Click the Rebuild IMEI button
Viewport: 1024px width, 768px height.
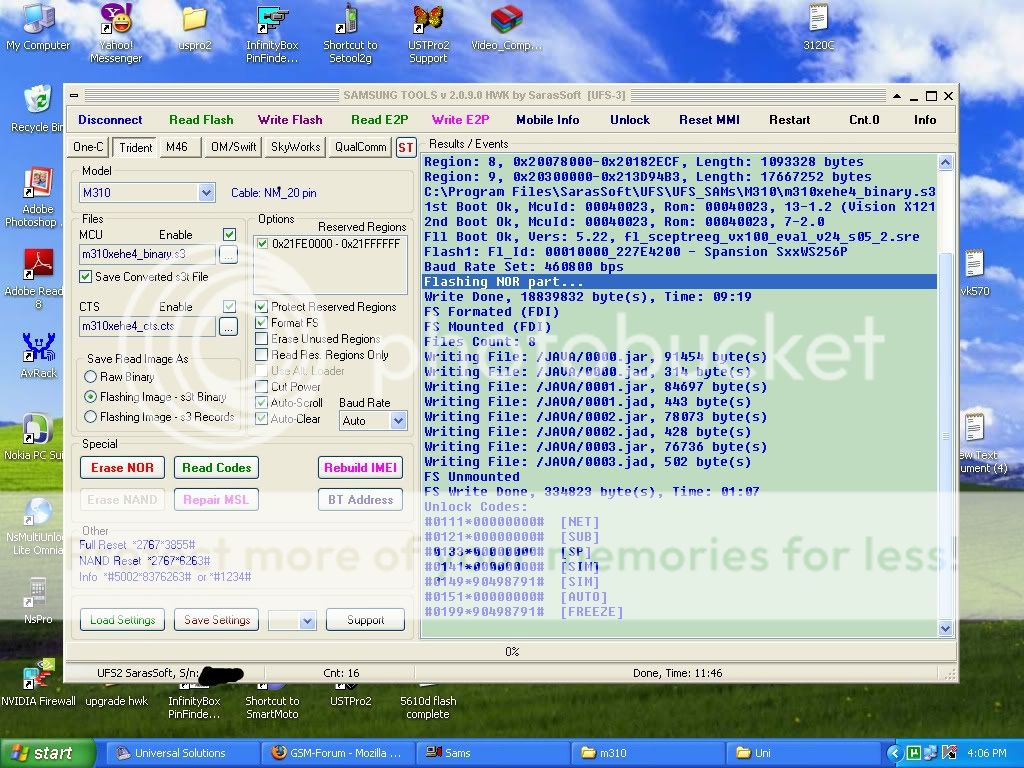click(x=360, y=468)
